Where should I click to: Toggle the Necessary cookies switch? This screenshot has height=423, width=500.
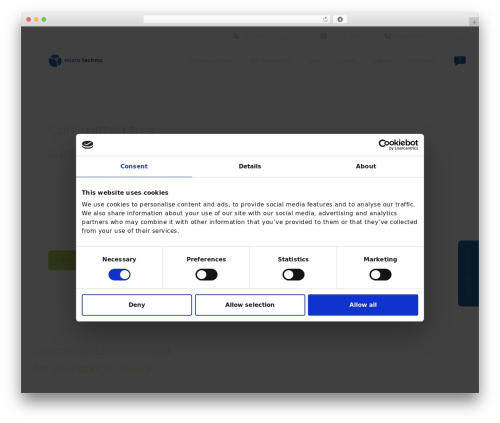pyautogui.click(x=119, y=275)
